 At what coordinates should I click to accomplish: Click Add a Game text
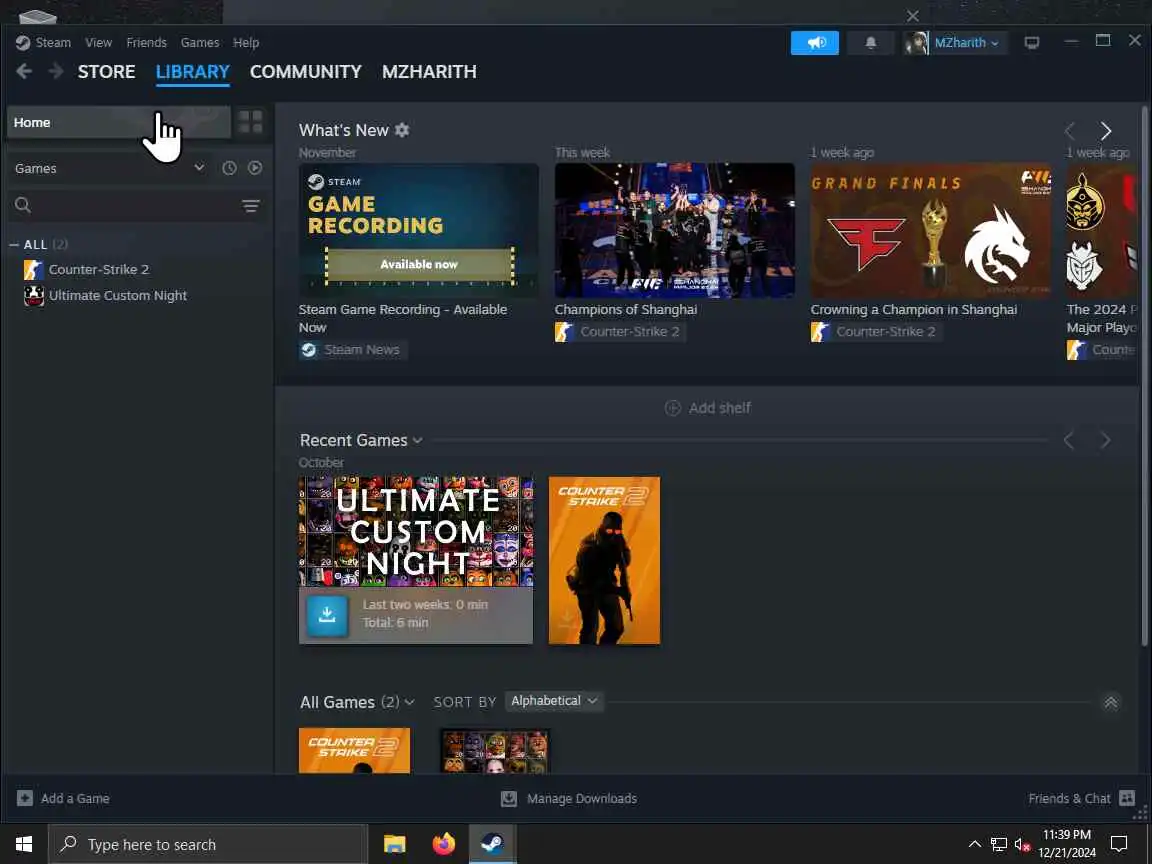tap(75, 798)
